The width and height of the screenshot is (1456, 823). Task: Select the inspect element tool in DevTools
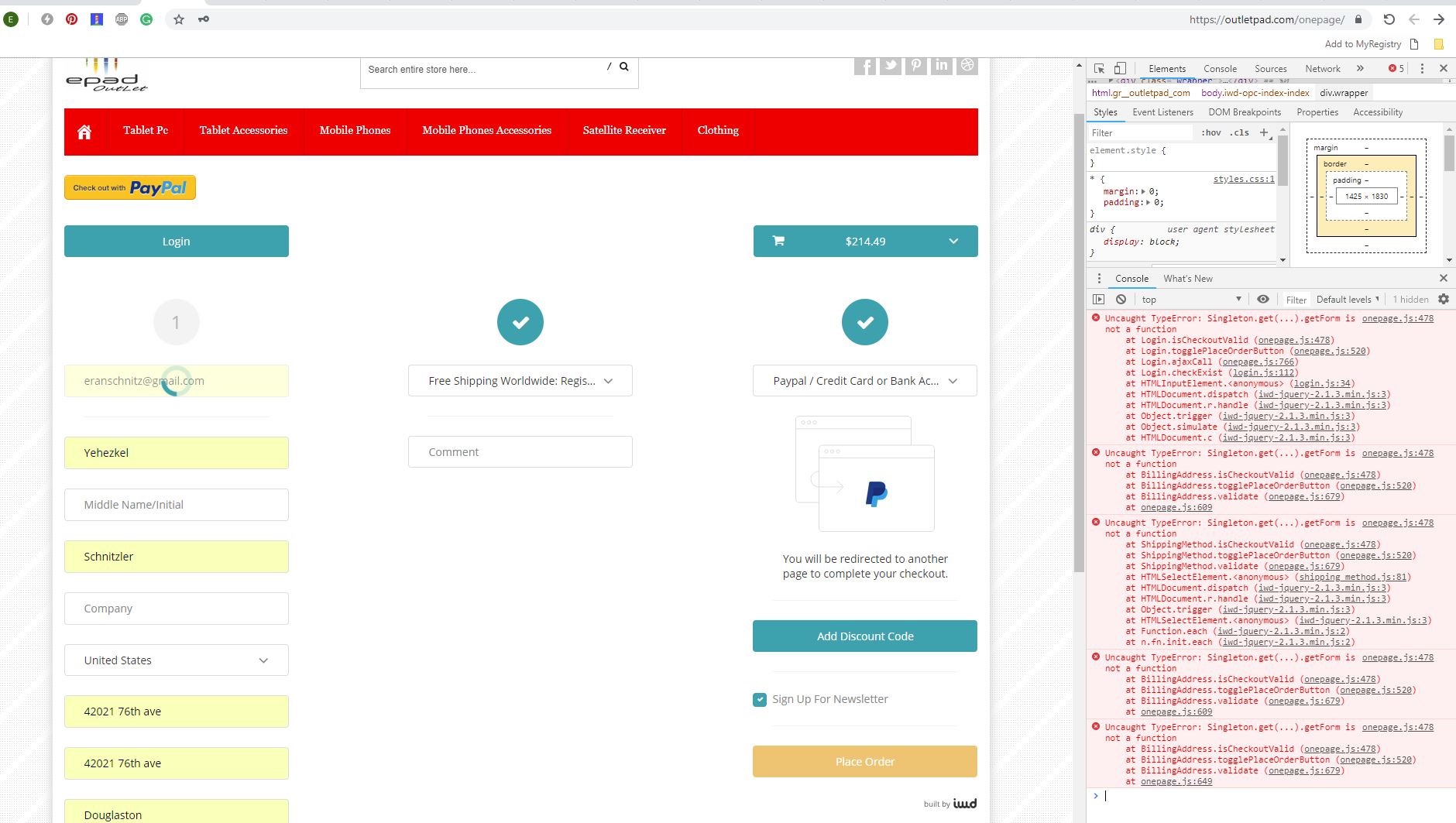click(x=1099, y=68)
